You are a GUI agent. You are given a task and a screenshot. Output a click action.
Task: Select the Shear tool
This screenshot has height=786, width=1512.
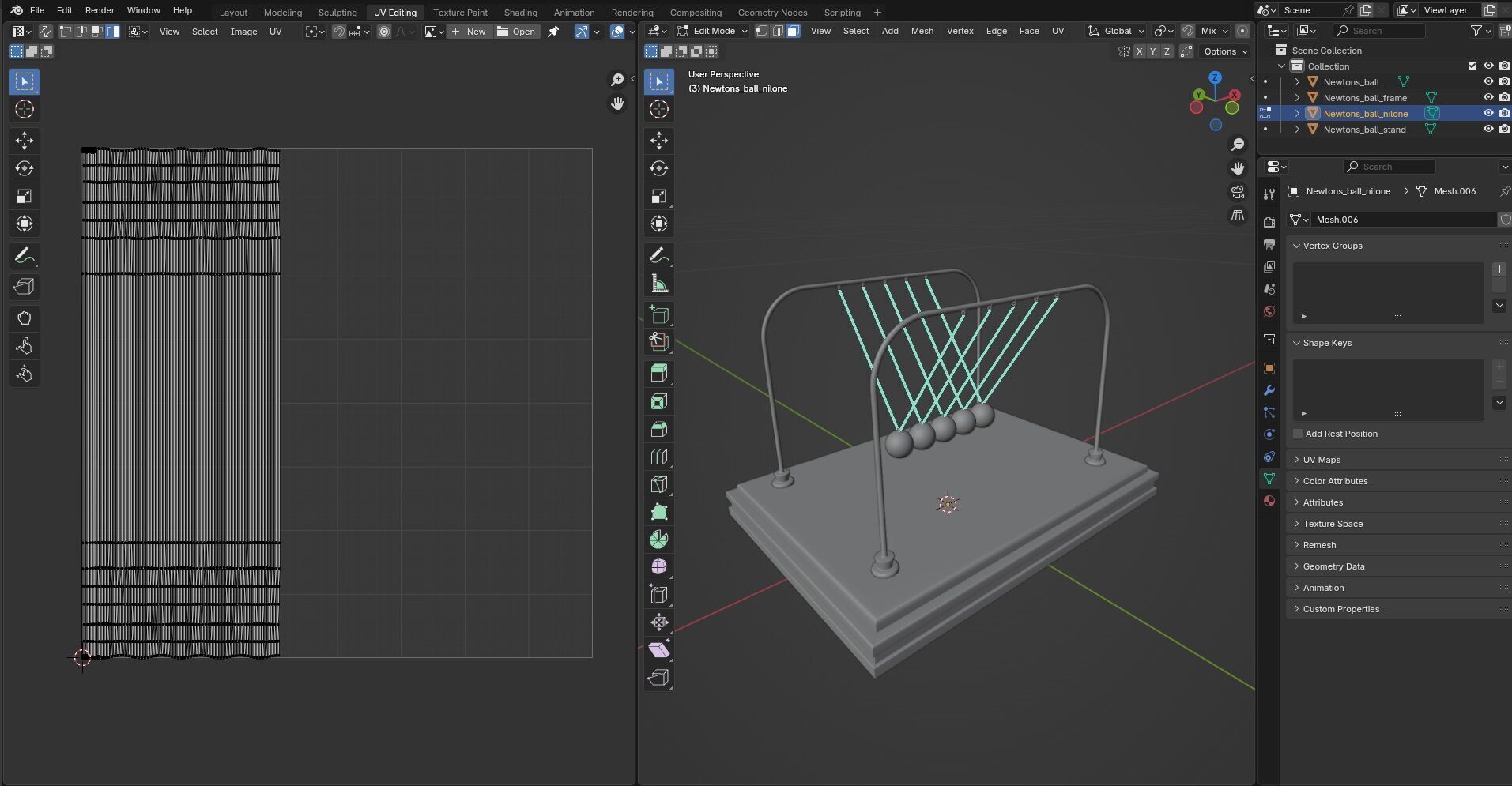[x=659, y=650]
